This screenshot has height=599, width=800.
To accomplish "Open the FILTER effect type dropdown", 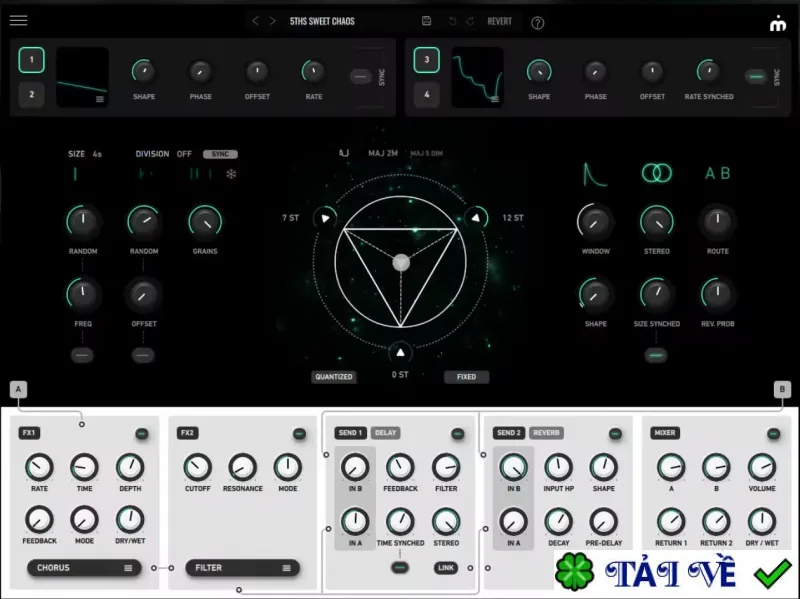I will tap(242, 568).
